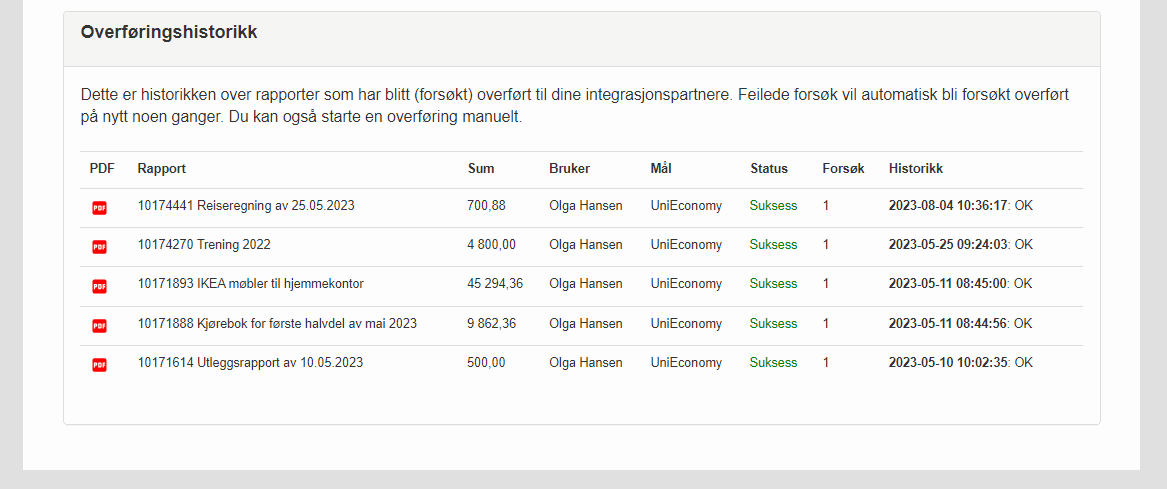Viewport: 1167px width, 489px height.
Task: Open PDF icon for Kjørebok report
Action: pyautogui.click(x=99, y=325)
